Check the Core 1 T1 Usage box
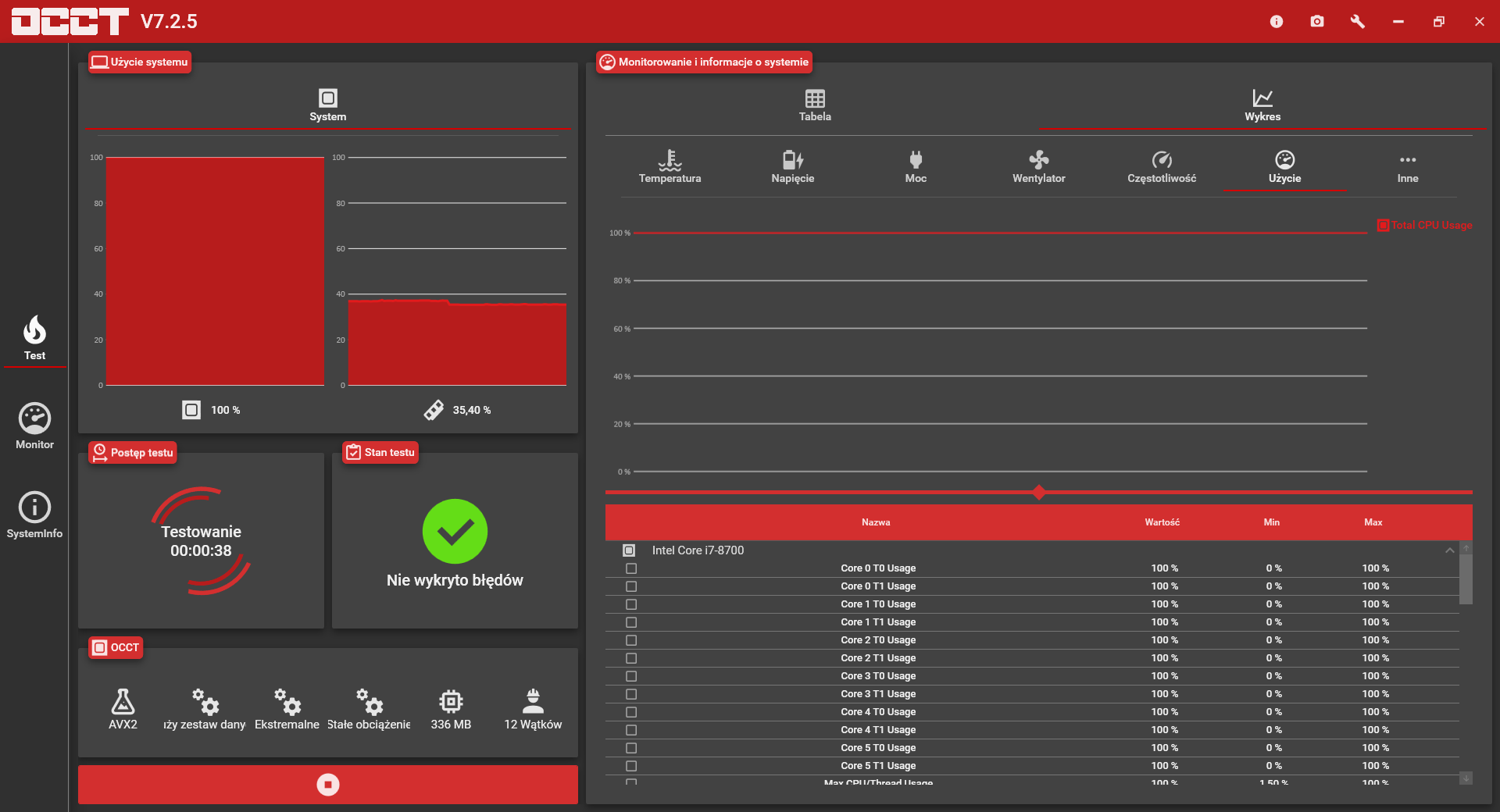 [631, 622]
